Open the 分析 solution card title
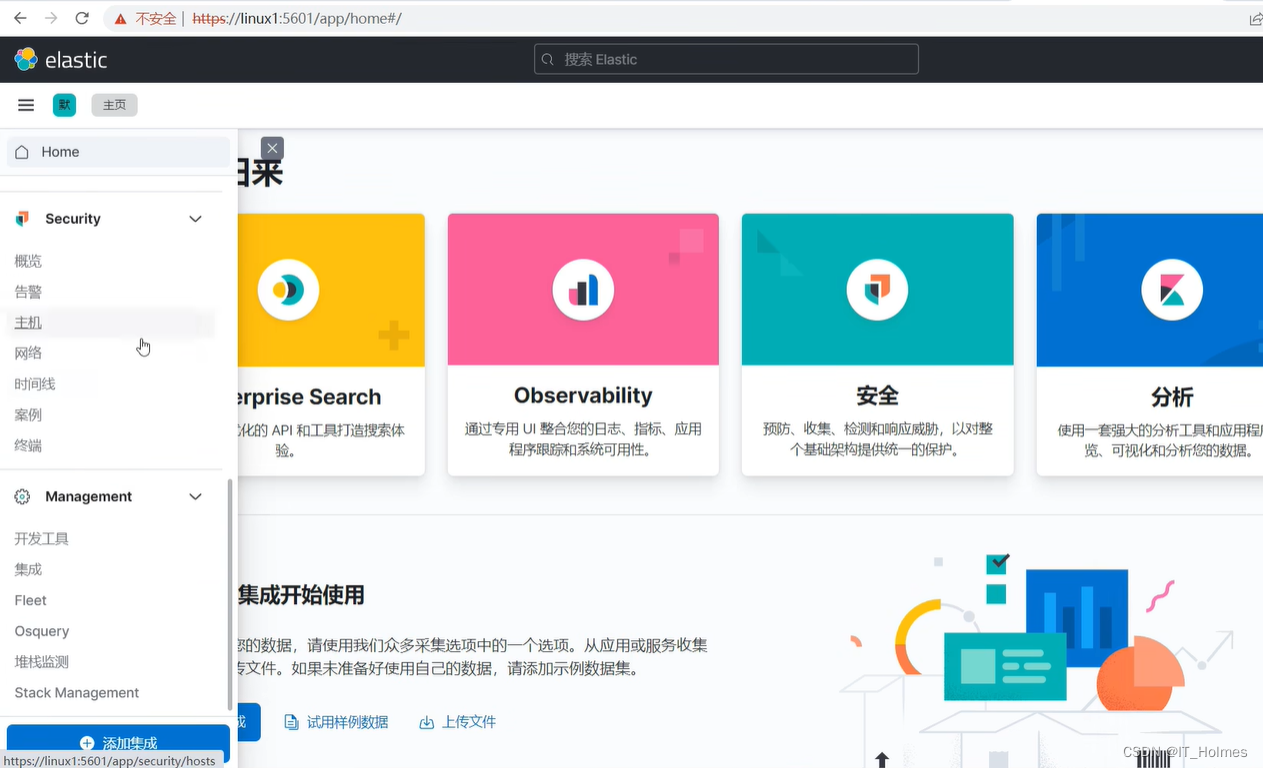 click(x=1172, y=397)
